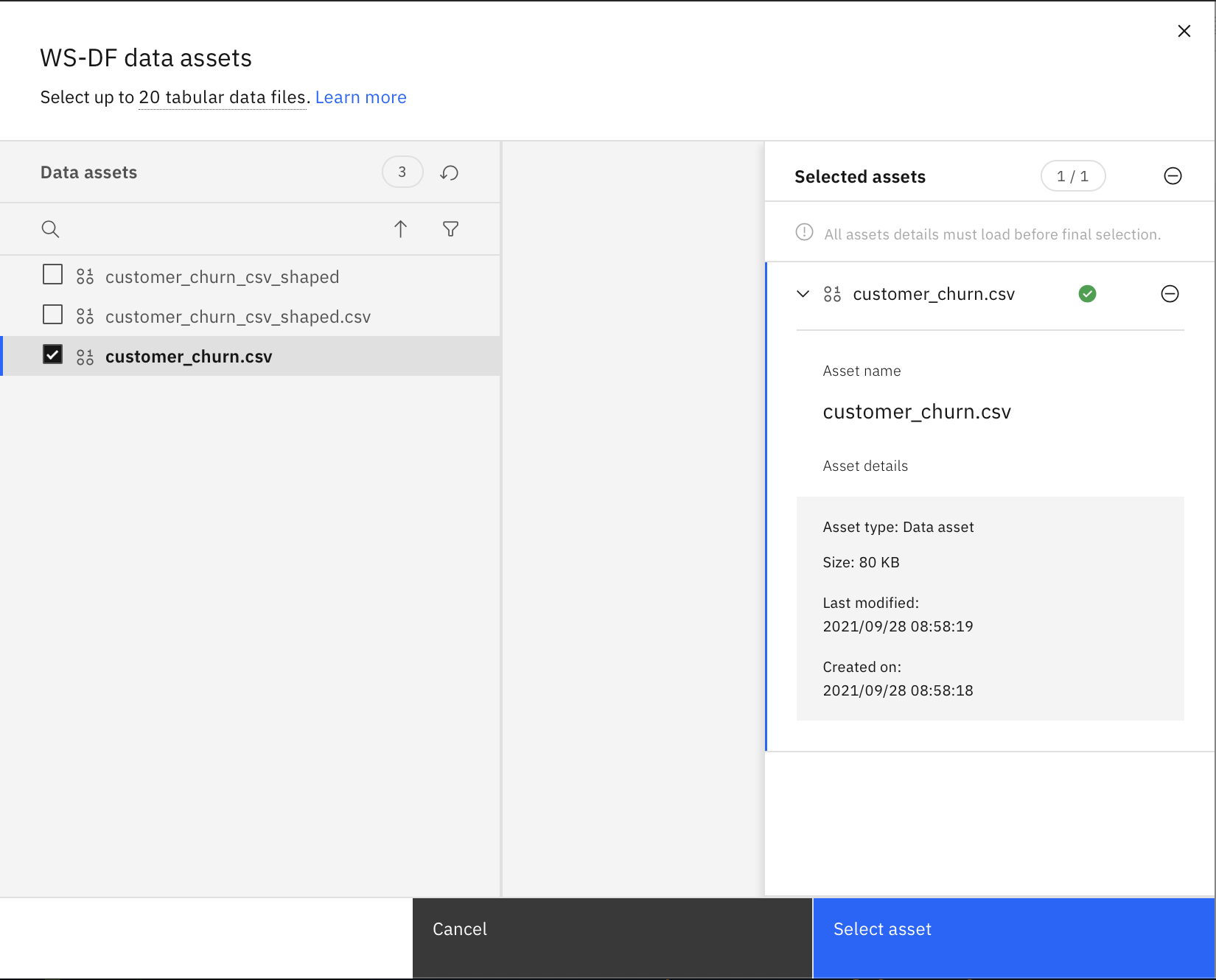Collapse the customer_churn.csv details chevron
1216x980 pixels.
click(803, 294)
